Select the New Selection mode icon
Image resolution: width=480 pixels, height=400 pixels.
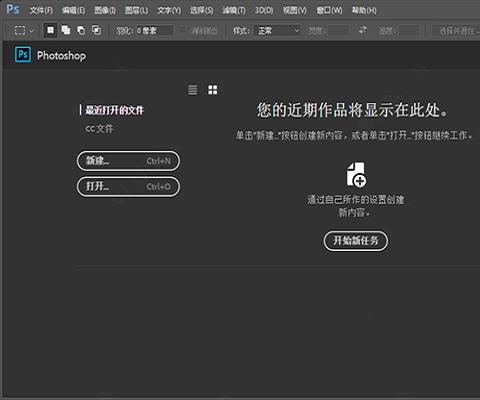[x=50, y=31]
